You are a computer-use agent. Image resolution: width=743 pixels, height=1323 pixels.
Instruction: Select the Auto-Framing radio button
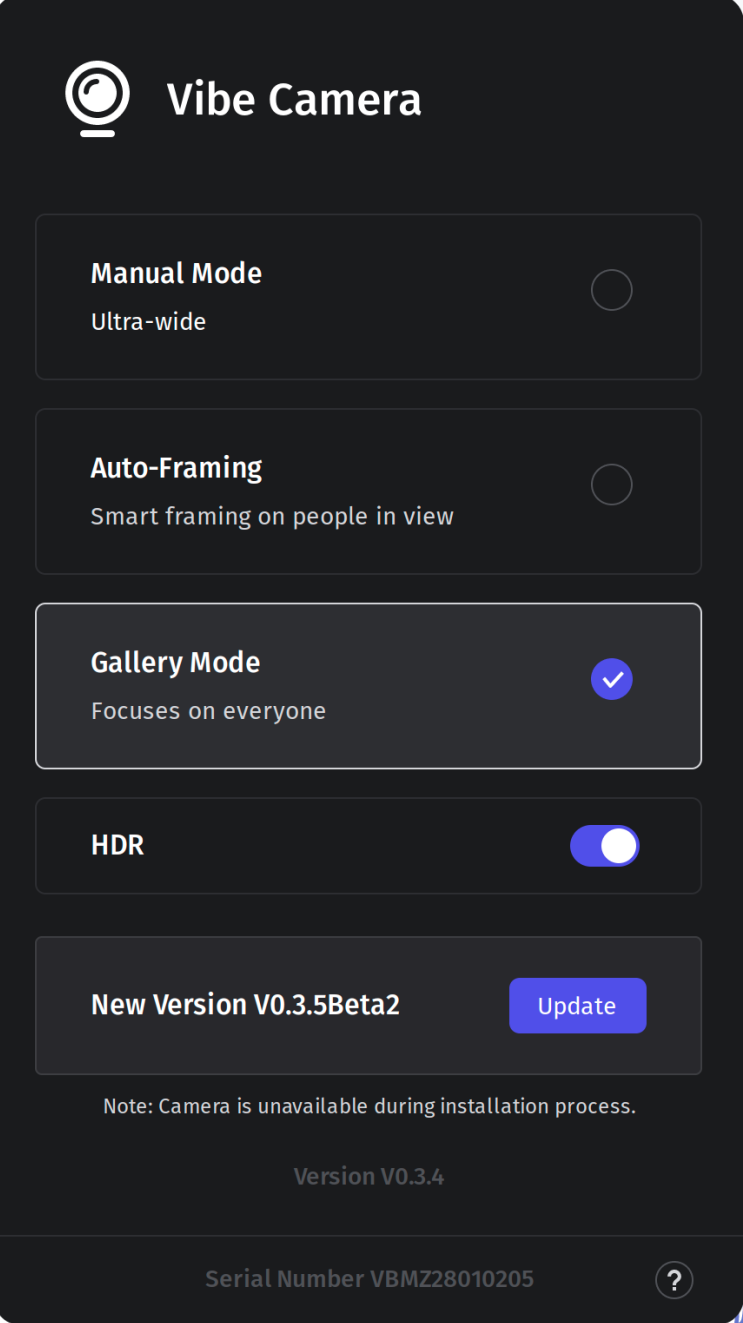612,485
